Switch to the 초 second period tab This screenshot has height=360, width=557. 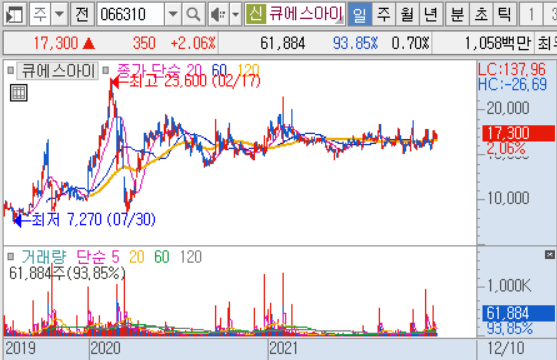point(481,15)
